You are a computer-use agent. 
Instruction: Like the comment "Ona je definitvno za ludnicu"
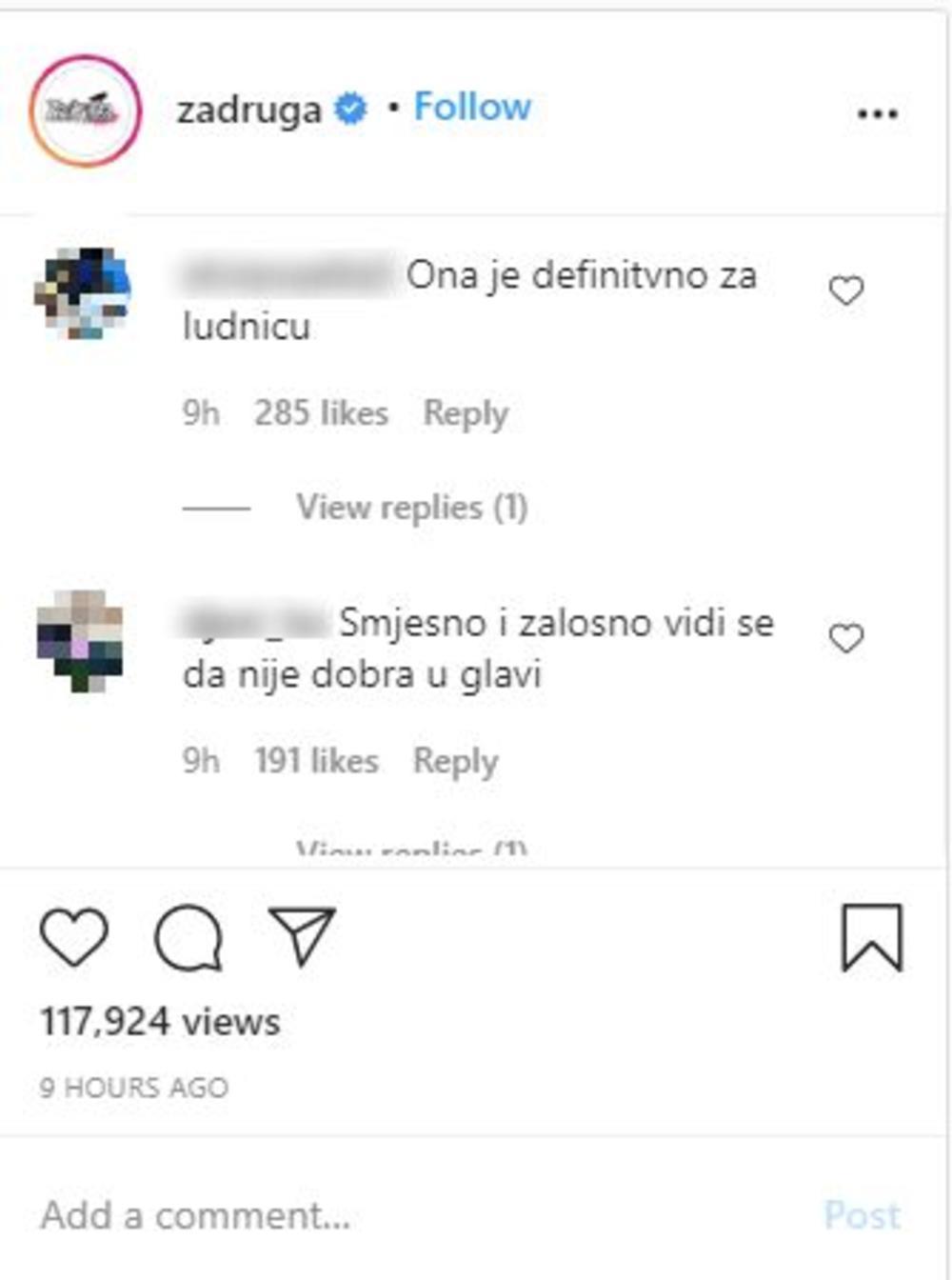(846, 290)
